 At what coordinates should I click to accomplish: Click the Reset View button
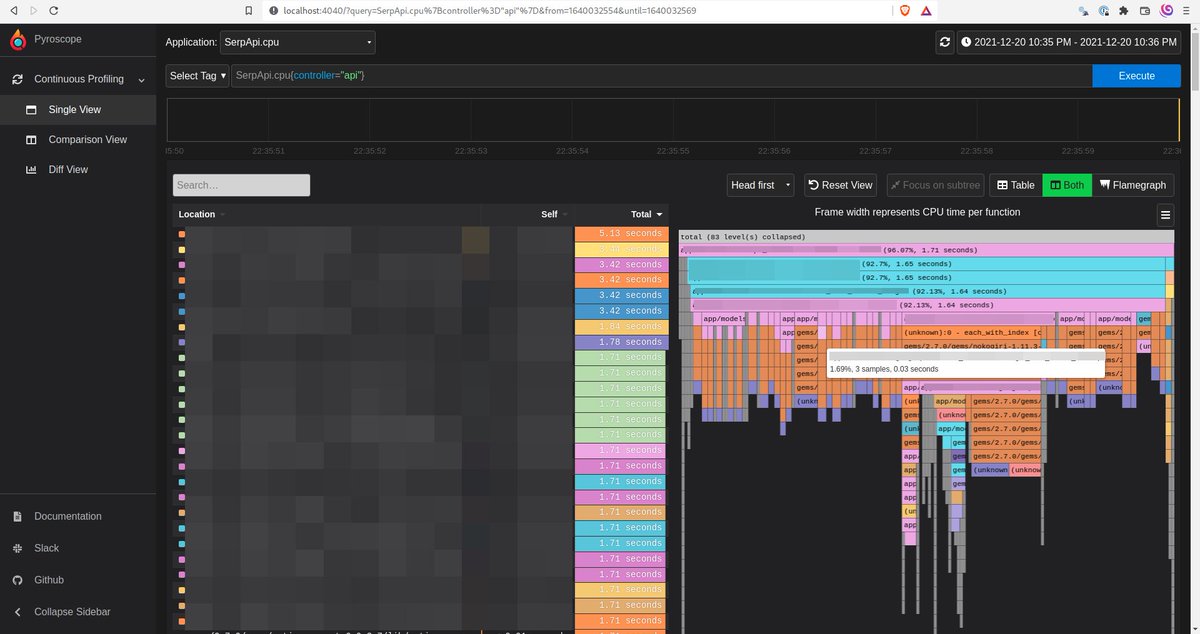tap(841, 185)
